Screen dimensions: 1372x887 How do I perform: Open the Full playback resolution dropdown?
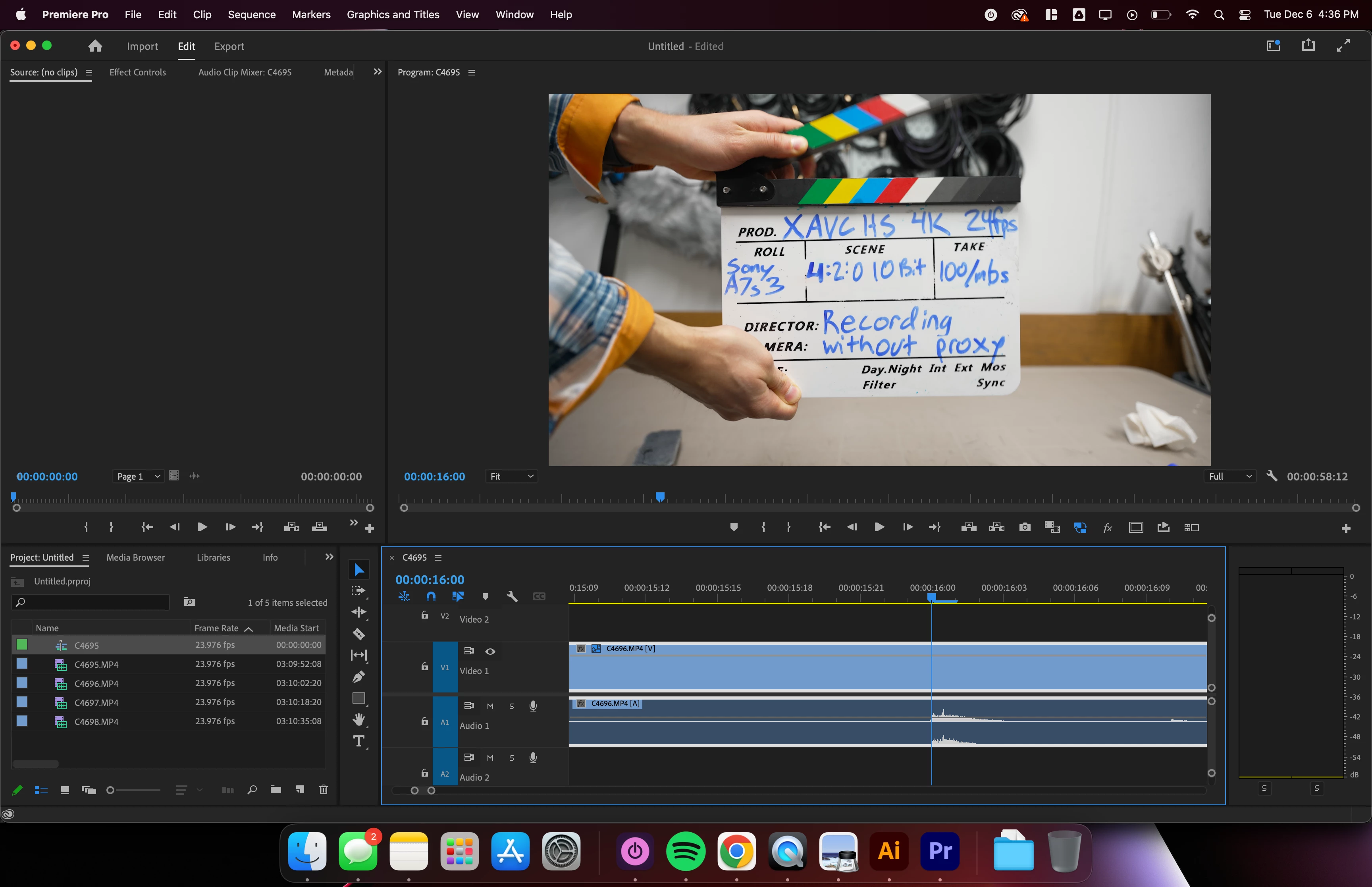(x=1230, y=476)
